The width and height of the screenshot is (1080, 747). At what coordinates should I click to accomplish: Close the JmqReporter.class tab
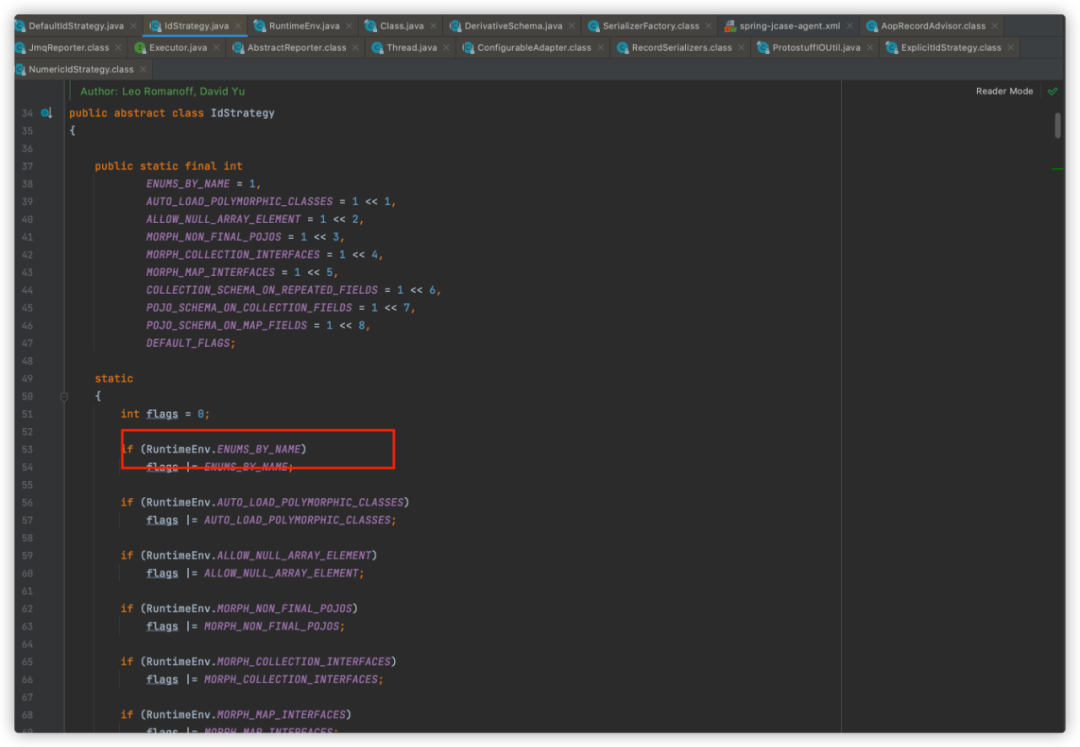(118, 48)
